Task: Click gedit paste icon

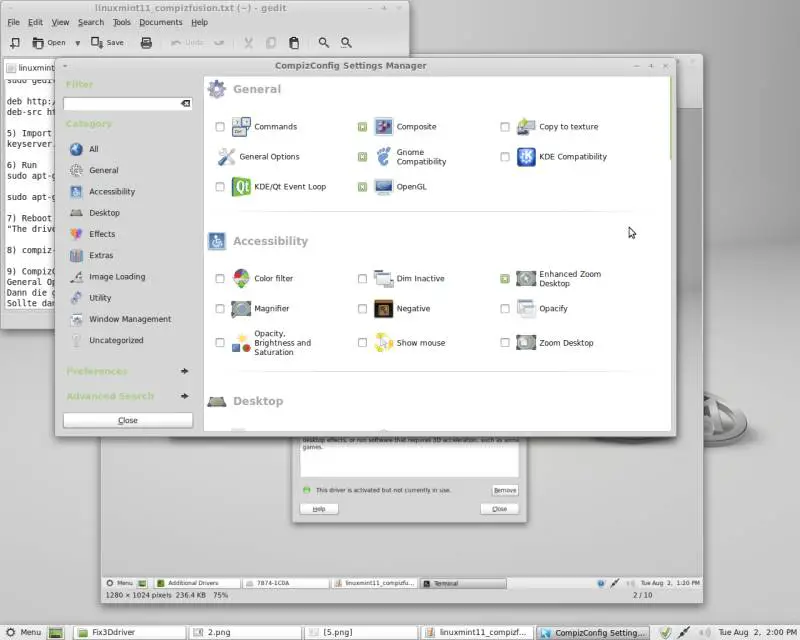Action: click(294, 43)
